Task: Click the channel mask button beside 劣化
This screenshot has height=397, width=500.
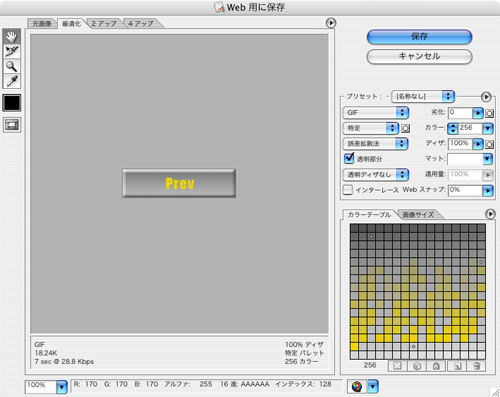Action: [x=489, y=113]
